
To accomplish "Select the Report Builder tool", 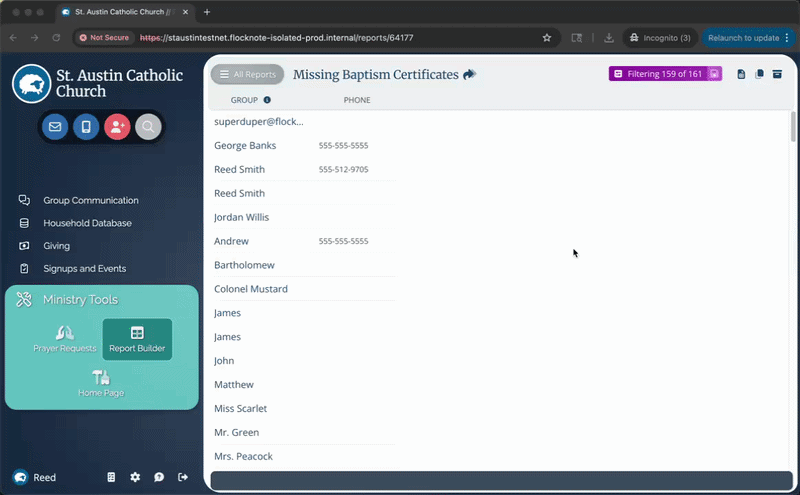I will point(137,339).
